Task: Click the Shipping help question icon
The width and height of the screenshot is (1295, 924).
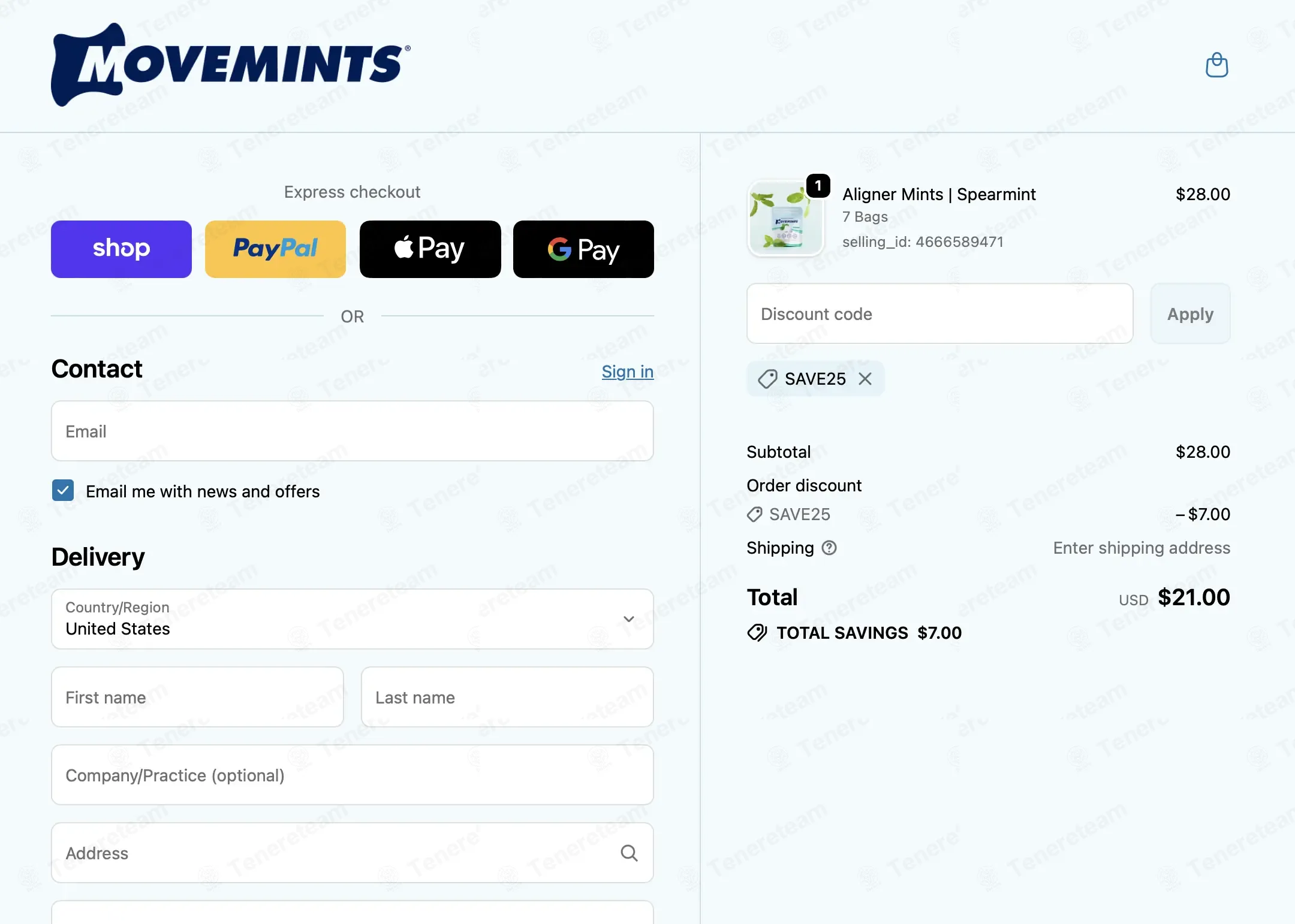Action: point(829,548)
